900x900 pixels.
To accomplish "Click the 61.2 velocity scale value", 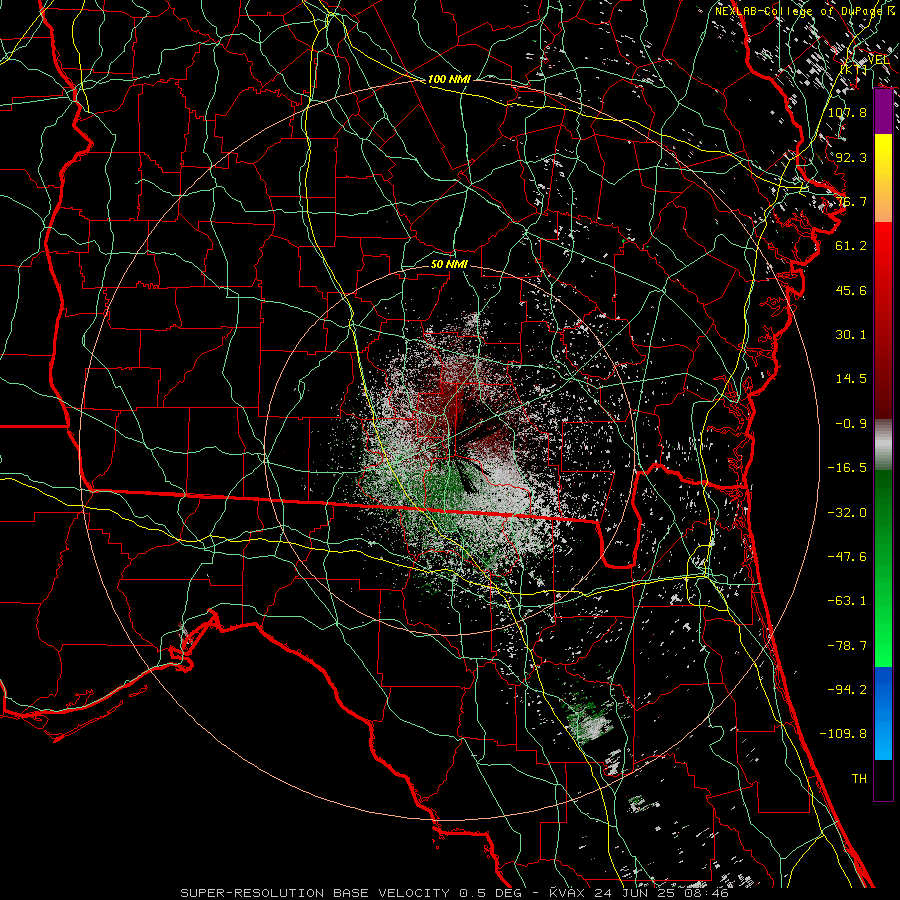I will [x=851, y=246].
